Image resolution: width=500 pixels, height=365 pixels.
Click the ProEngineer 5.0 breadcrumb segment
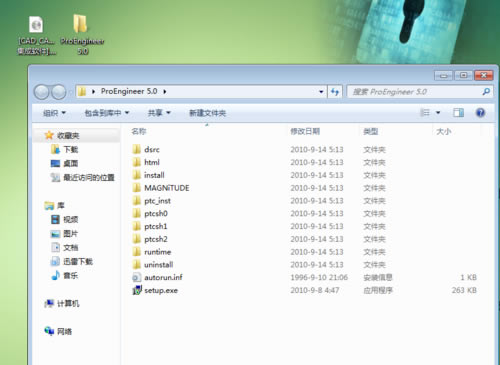(x=129, y=91)
